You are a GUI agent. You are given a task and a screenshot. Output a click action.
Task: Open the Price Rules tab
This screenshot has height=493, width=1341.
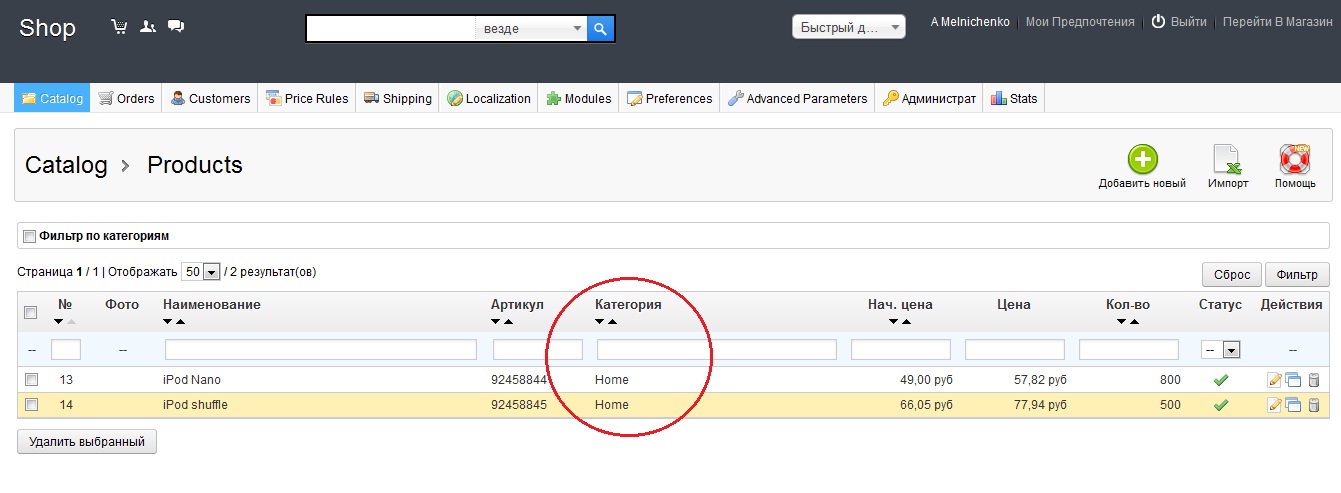(307, 98)
